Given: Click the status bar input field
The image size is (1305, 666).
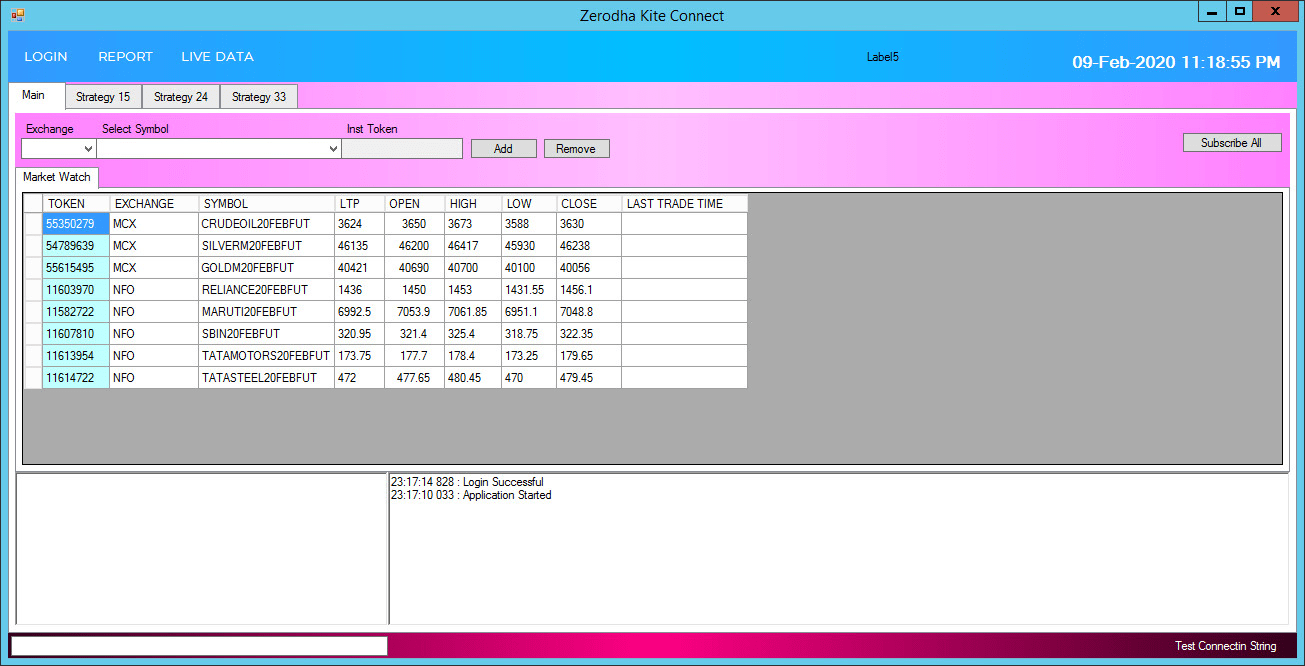Looking at the screenshot, I should pyautogui.click(x=199, y=646).
